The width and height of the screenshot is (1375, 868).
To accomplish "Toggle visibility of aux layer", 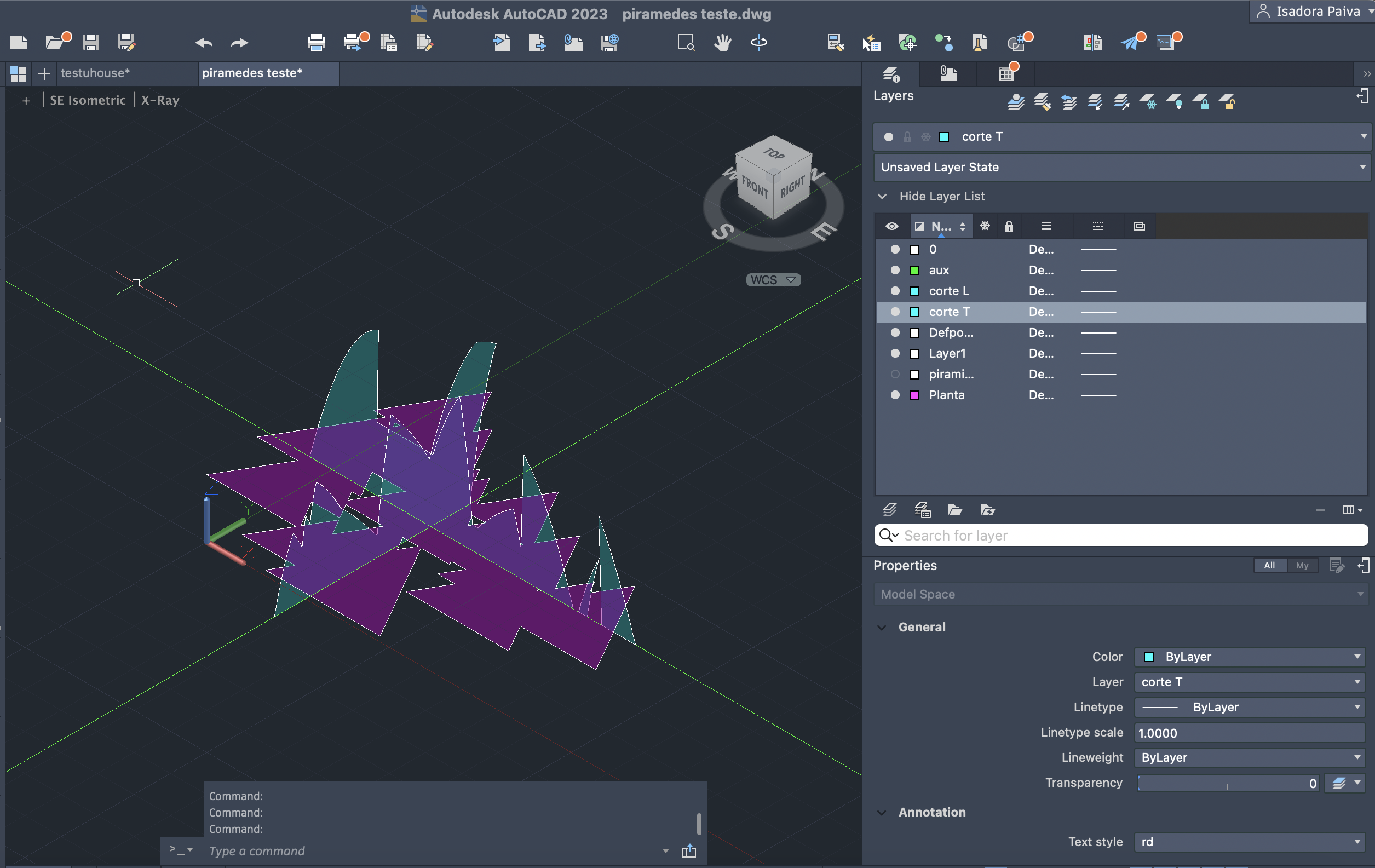I will click(895, 270).
